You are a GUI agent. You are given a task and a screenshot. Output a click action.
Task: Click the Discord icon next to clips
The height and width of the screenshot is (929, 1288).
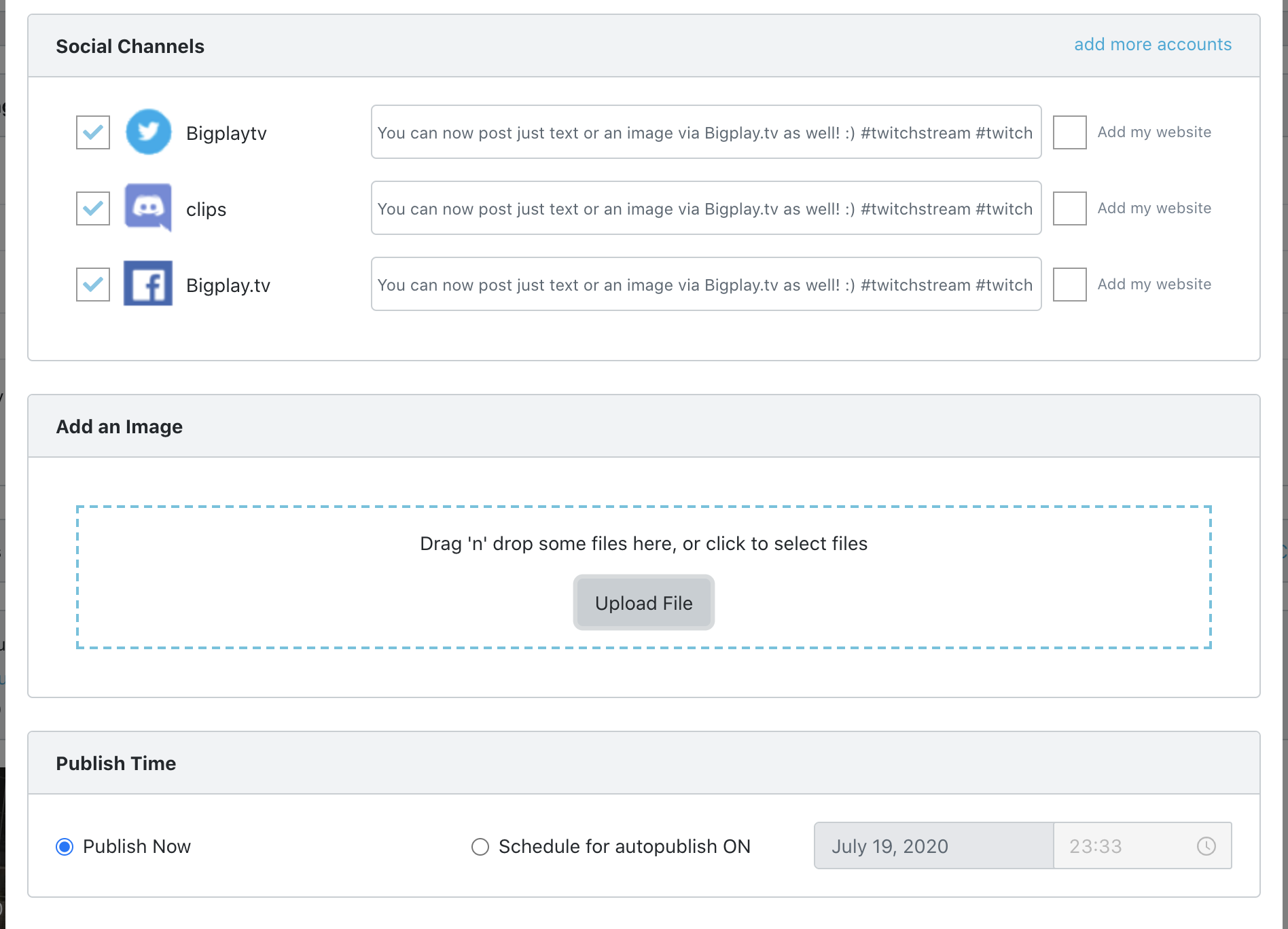148,208
